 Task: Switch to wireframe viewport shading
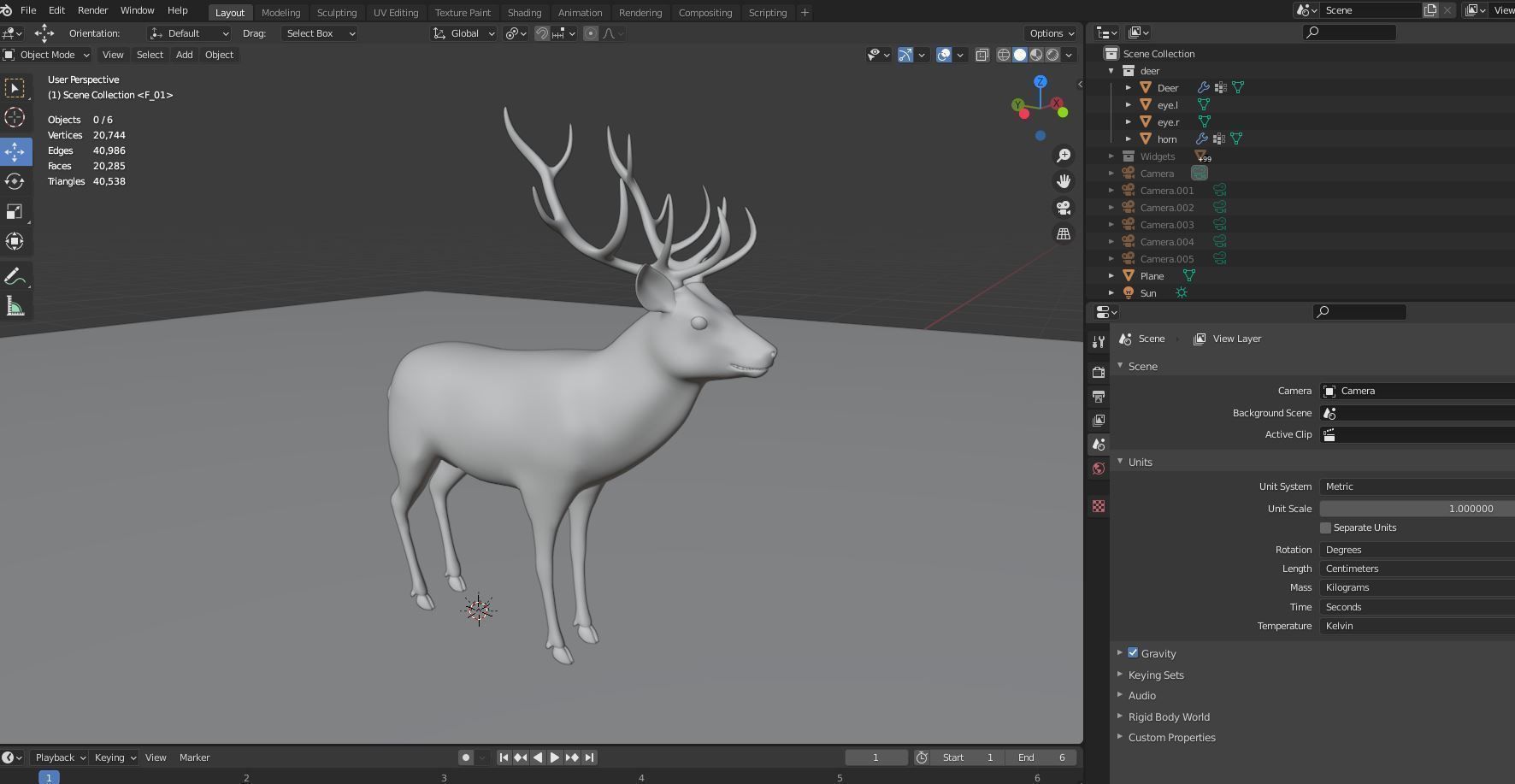pyautogui.click(x=1004, y=55)
